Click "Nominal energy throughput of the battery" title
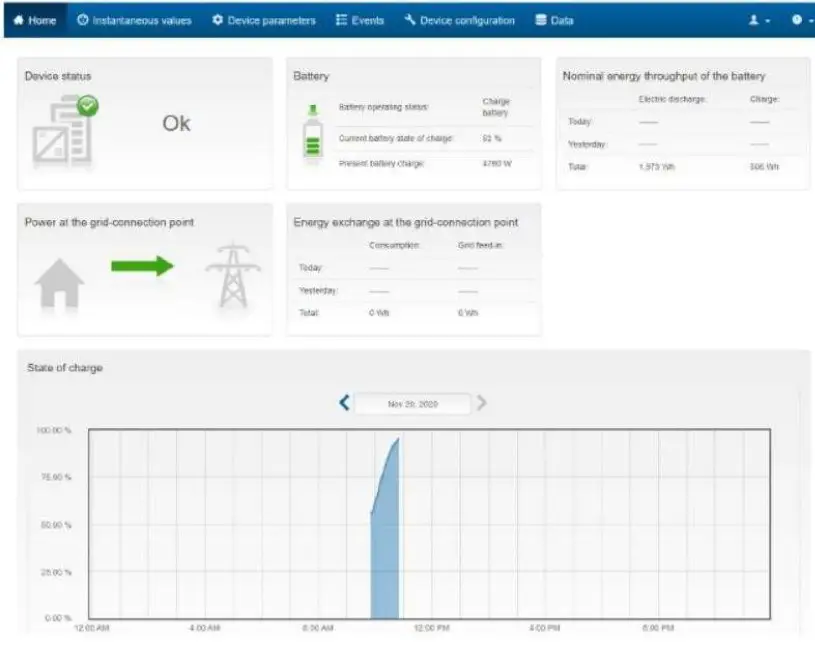Screen dimensions: 815x656 tap(664, 76)
